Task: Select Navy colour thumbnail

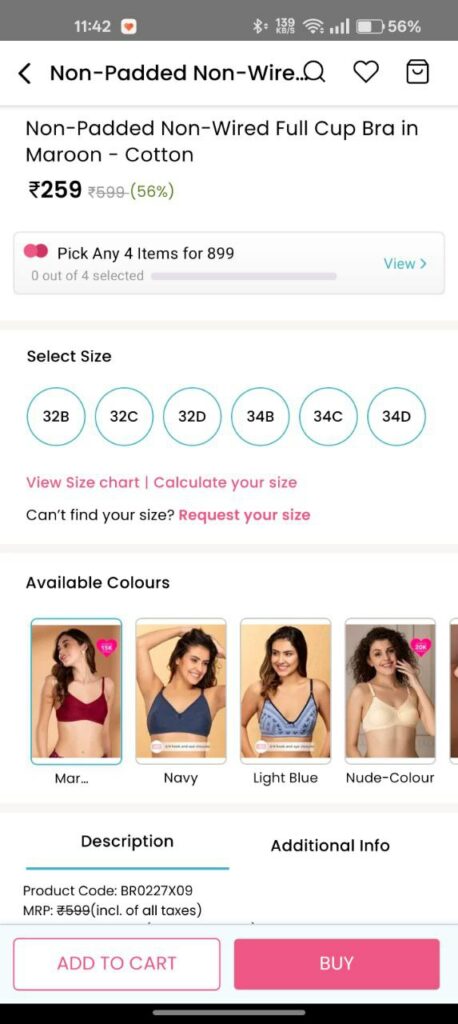Action: click(181, 691)
